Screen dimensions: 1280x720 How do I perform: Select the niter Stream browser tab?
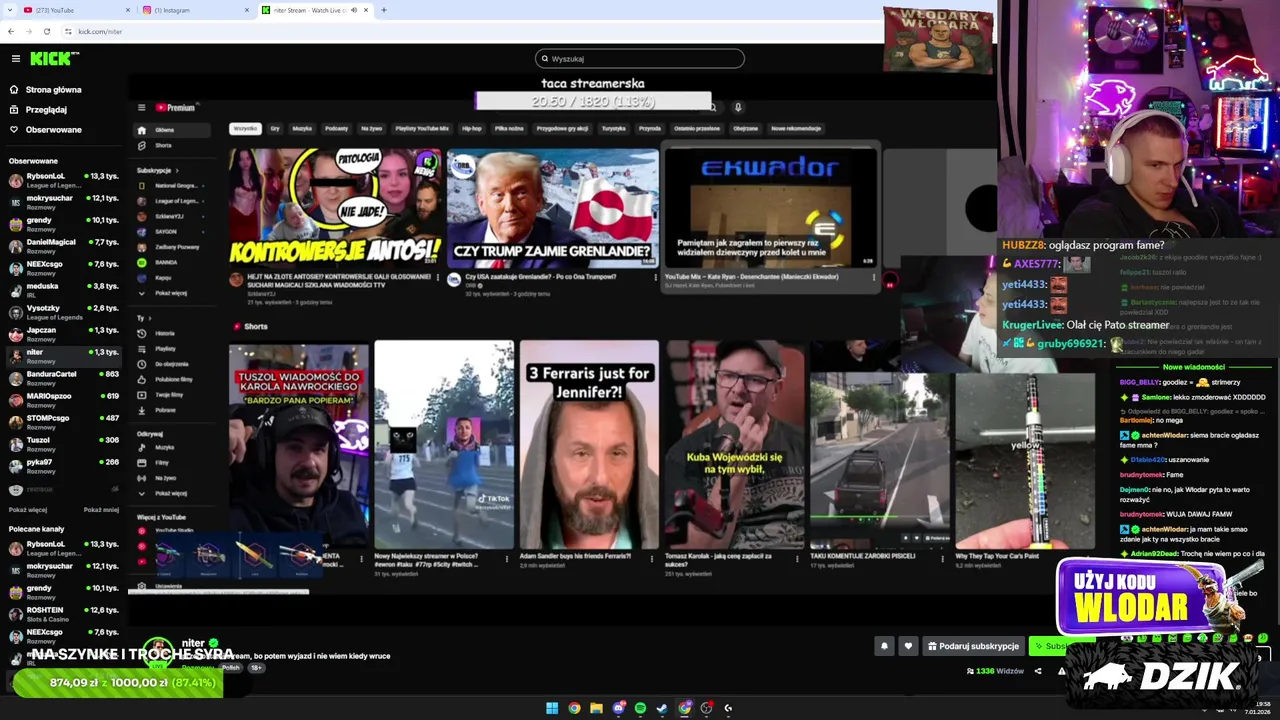click(315, 10)
